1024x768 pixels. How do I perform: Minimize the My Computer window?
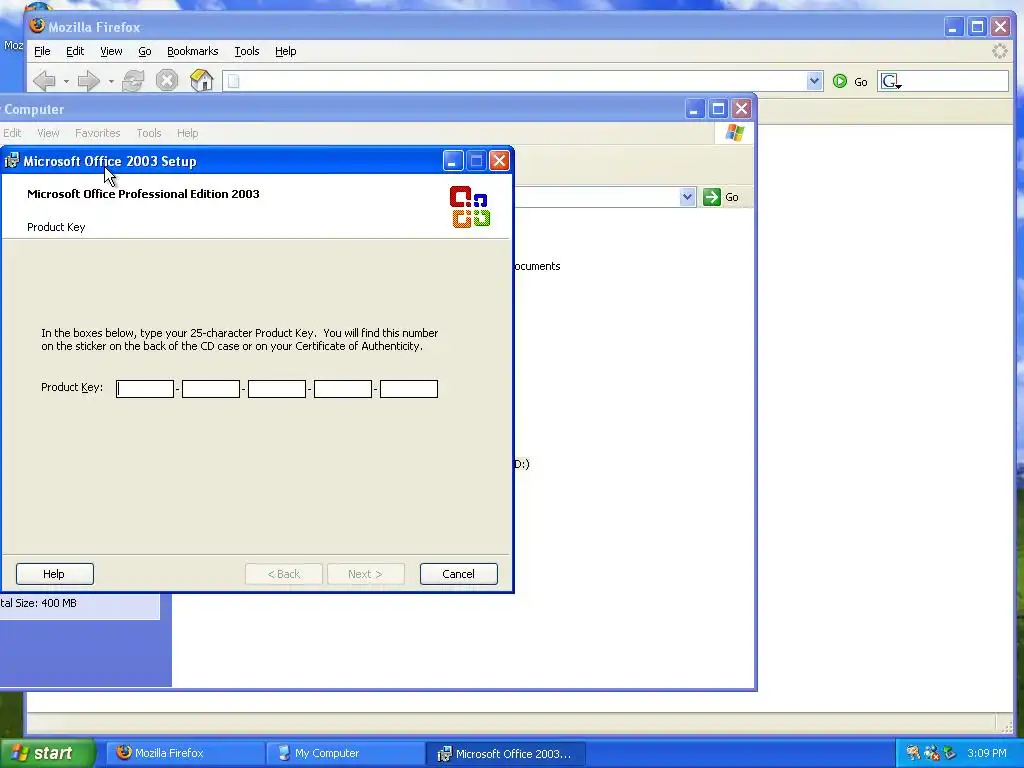(694, 108)
